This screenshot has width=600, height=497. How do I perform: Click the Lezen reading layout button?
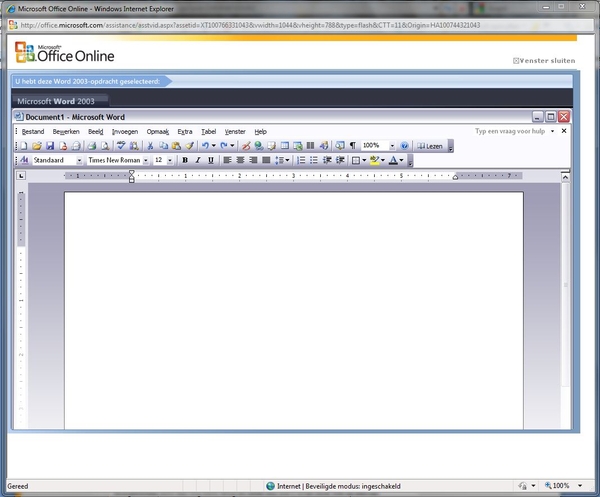click(430, 146)
